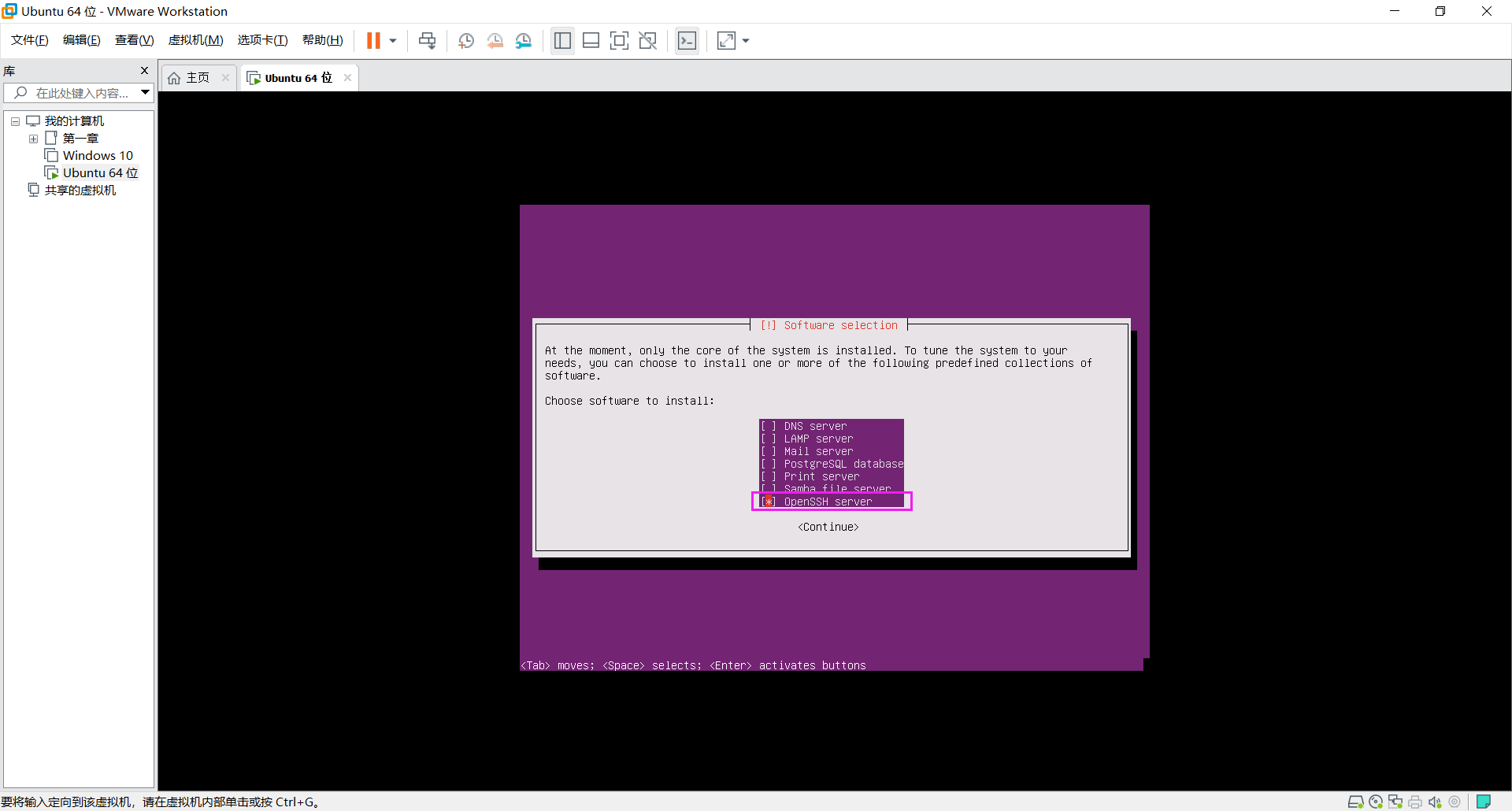Click the 'Choose software to install:' text
The image size is (1512, 811).
[629, 401]
